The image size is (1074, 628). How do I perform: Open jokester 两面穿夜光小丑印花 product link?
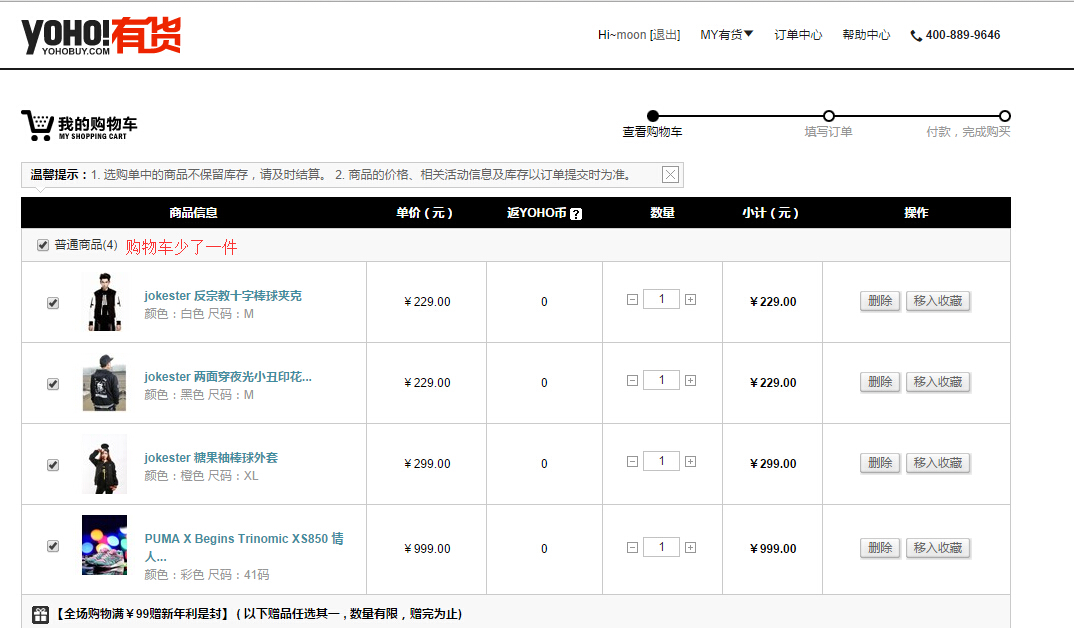click(x=227, y=377)
